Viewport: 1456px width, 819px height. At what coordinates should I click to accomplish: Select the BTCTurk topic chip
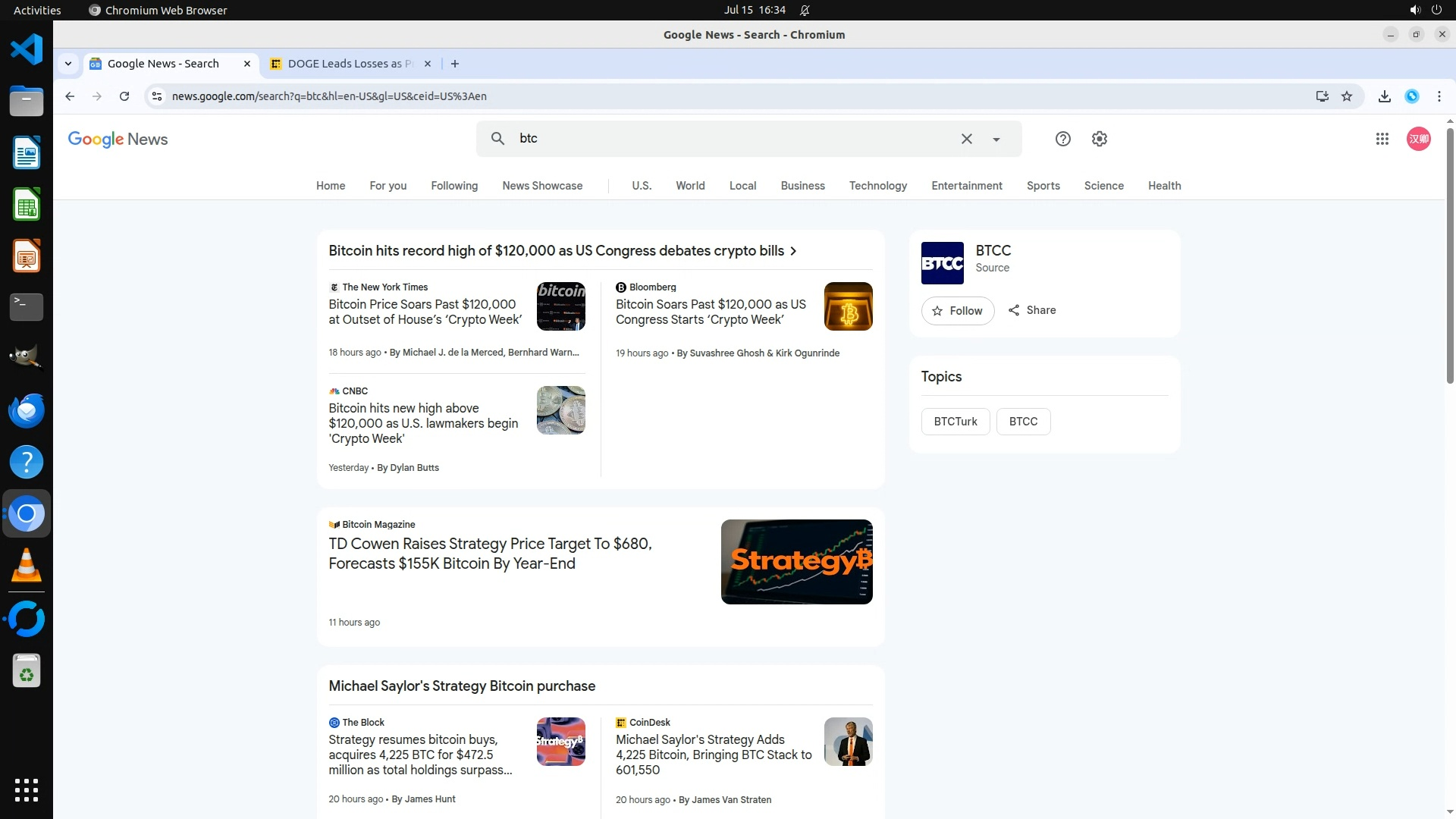pos(955,422)
